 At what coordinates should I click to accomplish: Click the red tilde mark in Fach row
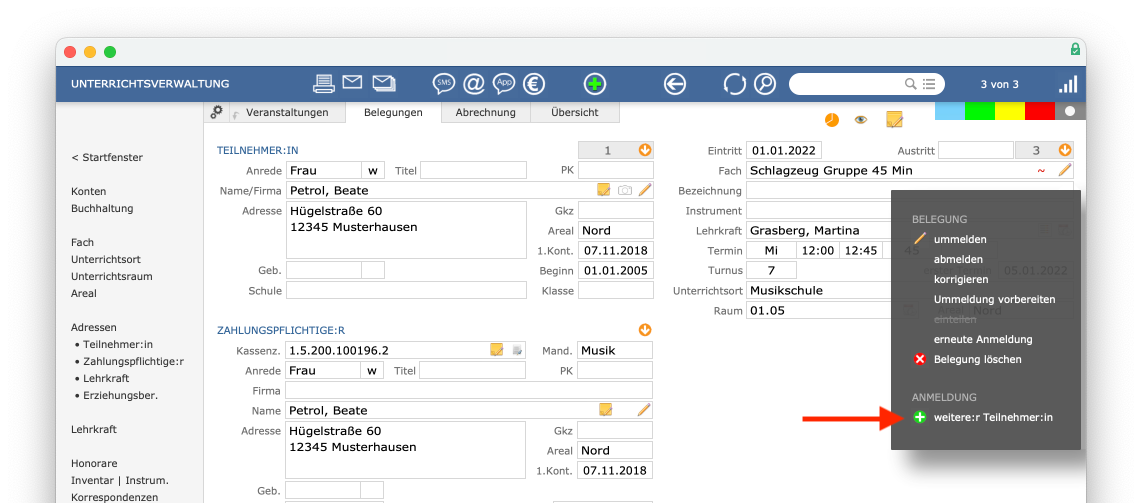coord(1041,171)
